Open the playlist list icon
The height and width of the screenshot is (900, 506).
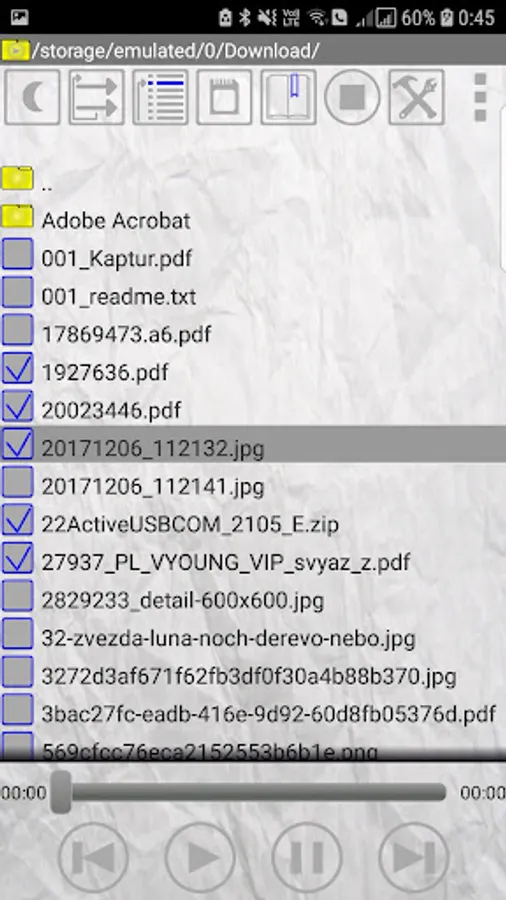[161, 97]
